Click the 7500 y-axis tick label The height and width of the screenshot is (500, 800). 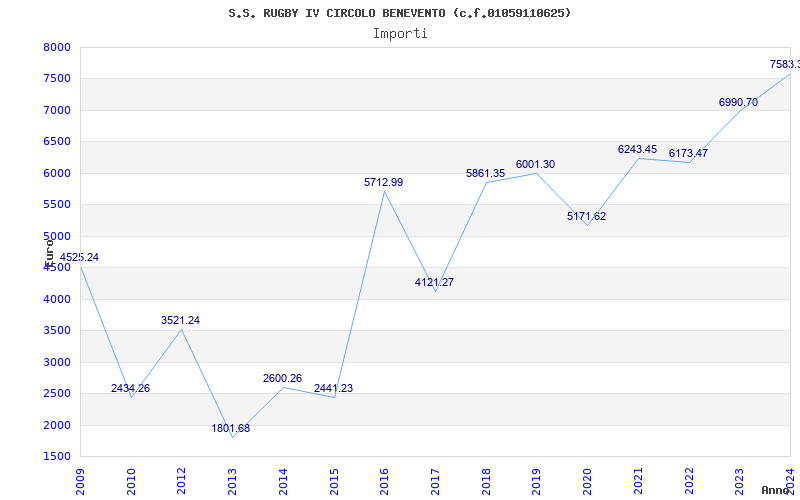[x=57, y=79]
